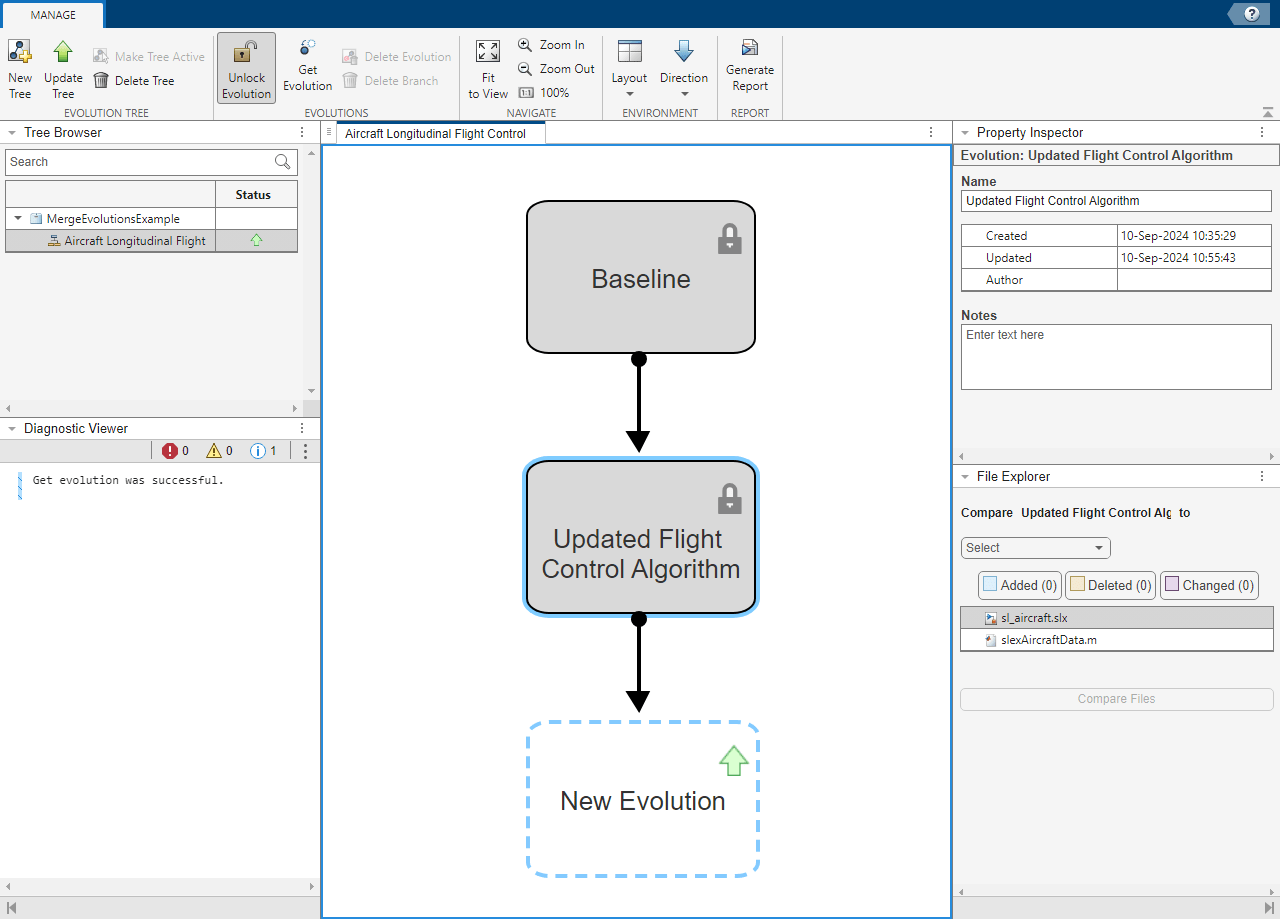This screenshot has height=919, width=1280.
Task: Open the Compare evolution Select dropdown
Action: point(1035,548)
